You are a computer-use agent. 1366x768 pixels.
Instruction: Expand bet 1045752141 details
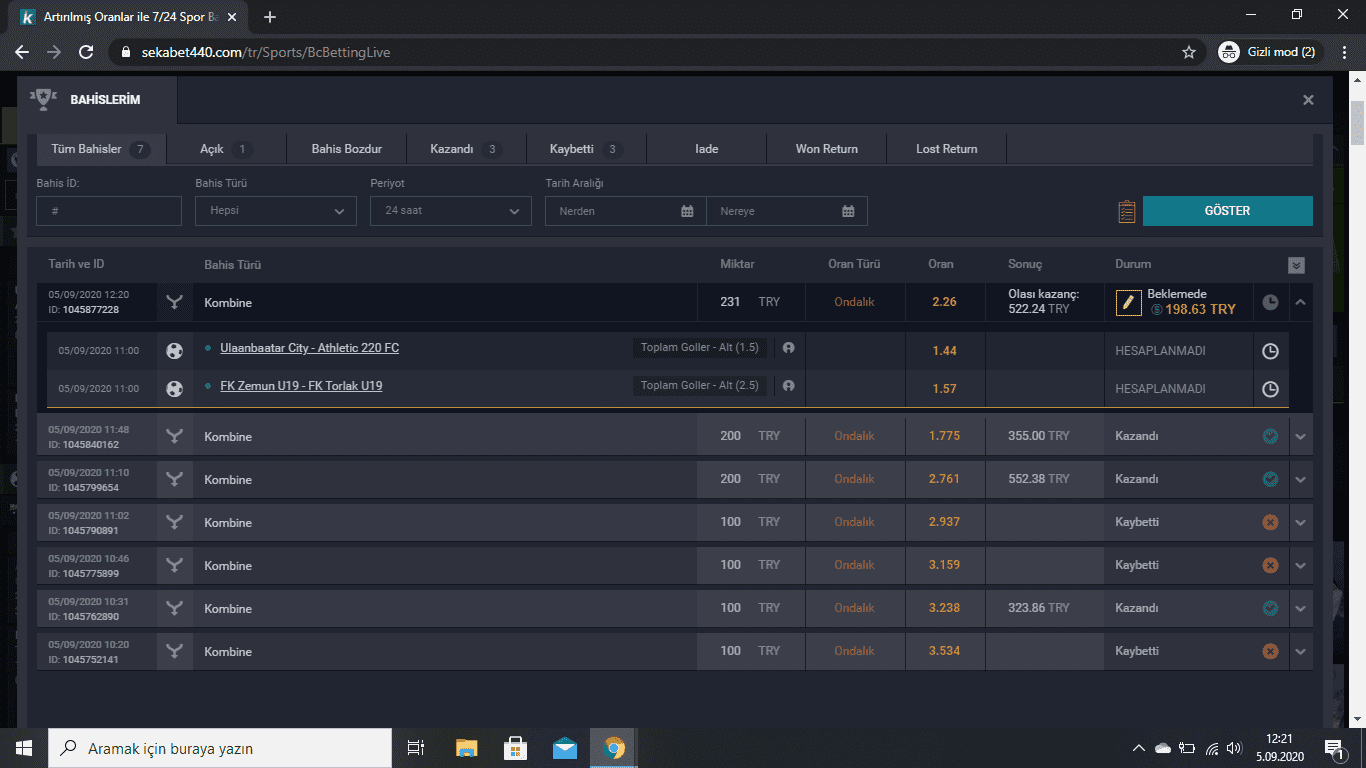(x=1300, y=652)
